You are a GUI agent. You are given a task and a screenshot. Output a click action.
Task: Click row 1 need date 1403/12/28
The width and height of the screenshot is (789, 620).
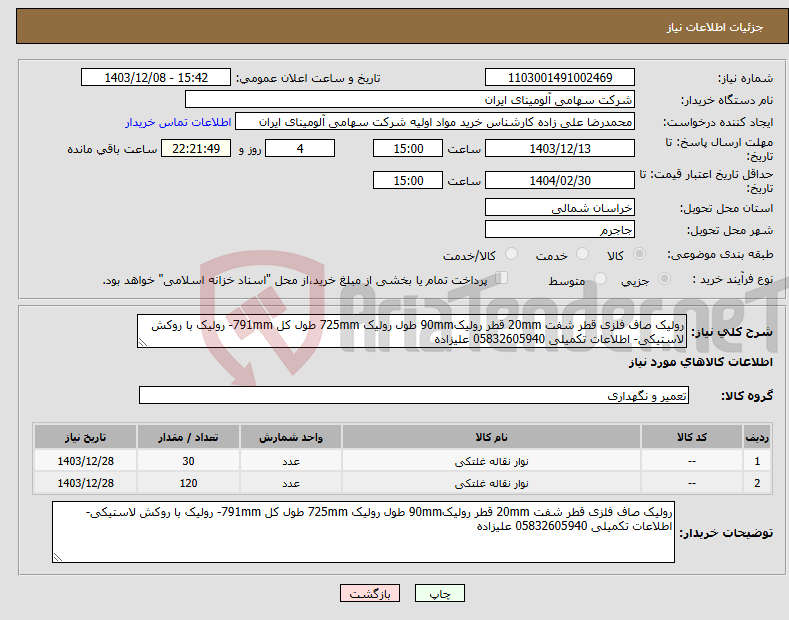click(85, 461)
